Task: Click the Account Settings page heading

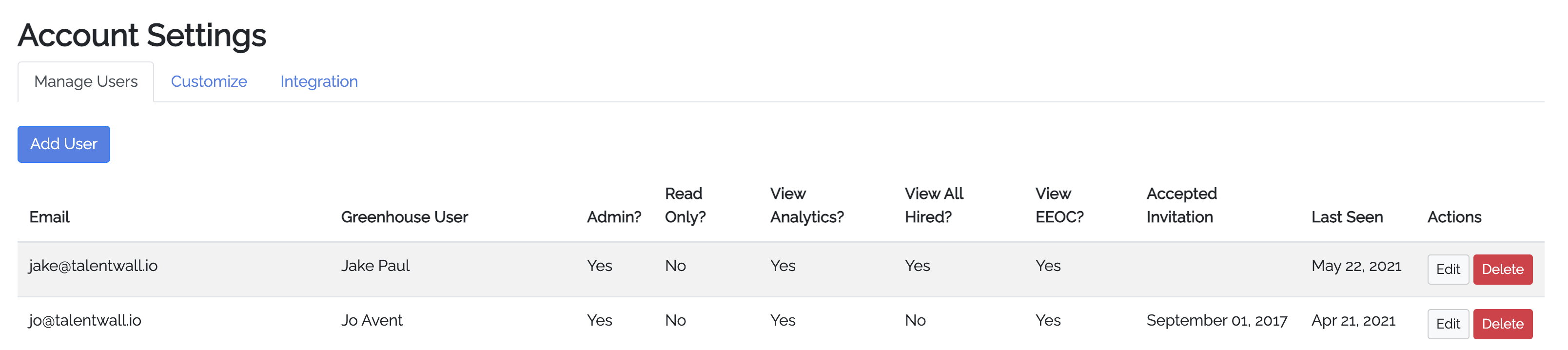Action: tap(142, 35)
